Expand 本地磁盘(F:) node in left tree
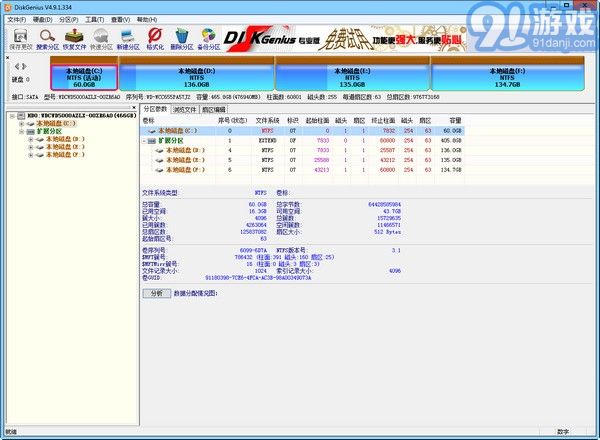The height and width of the screenshot is (440, 600). point(31,155)
